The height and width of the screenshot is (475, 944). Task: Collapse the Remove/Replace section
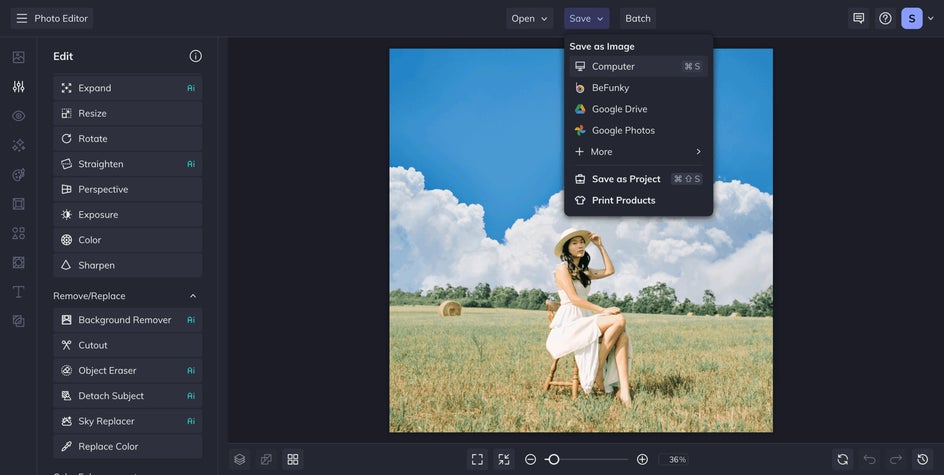coord(193,296)
